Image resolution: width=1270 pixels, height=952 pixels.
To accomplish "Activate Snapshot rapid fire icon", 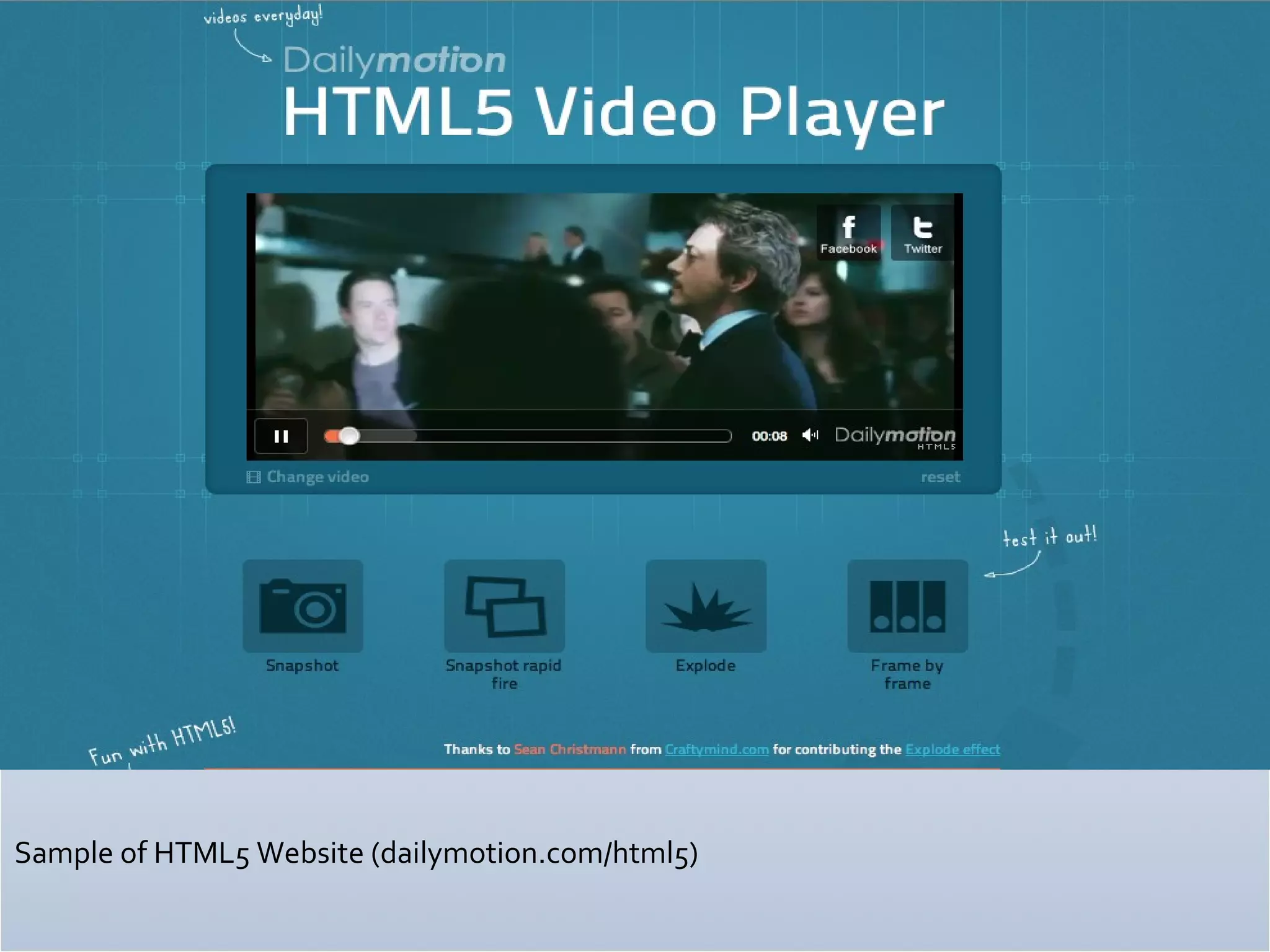I will click(504, 606).
